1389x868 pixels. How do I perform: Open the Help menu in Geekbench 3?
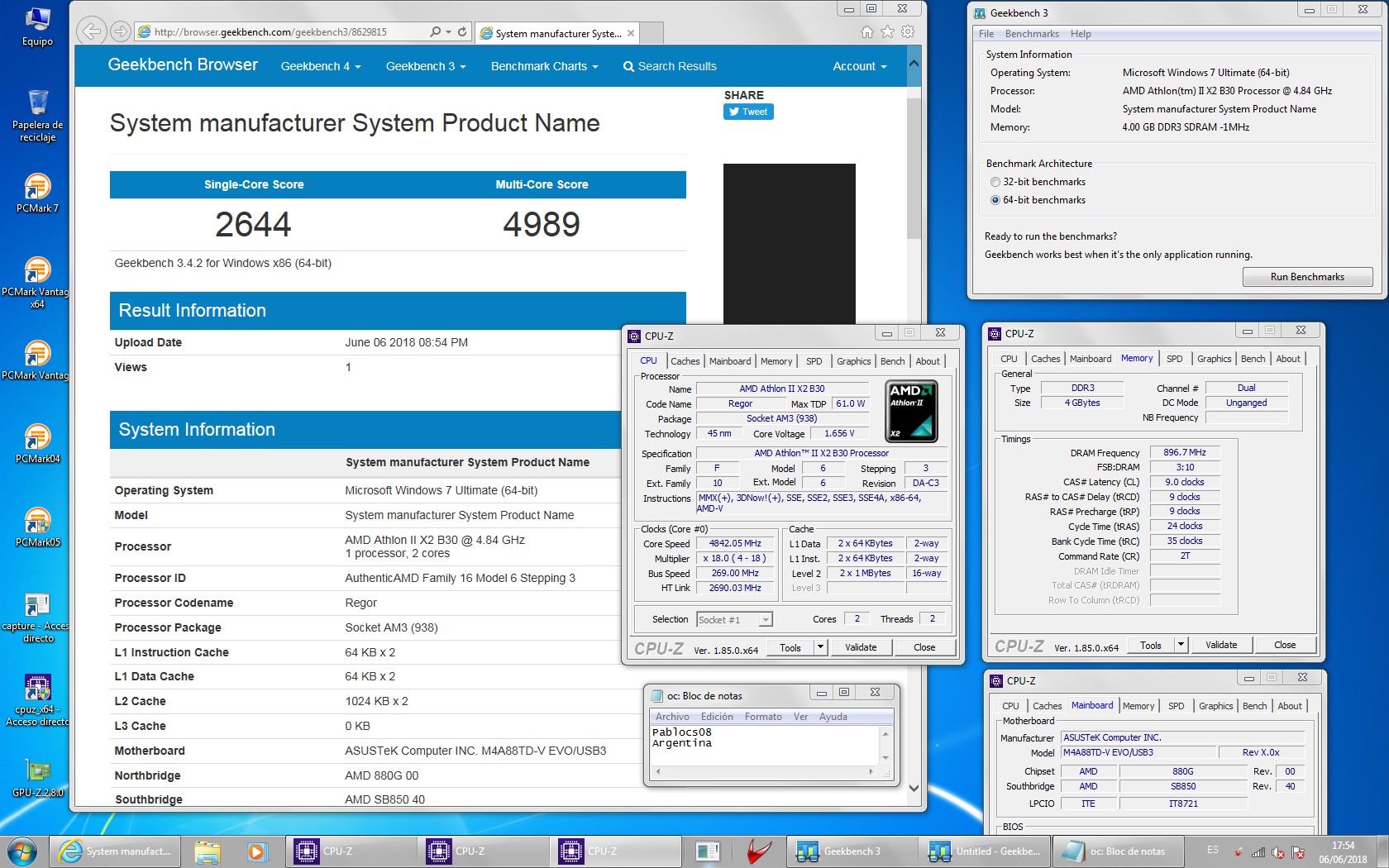(x=1081, y=34)
